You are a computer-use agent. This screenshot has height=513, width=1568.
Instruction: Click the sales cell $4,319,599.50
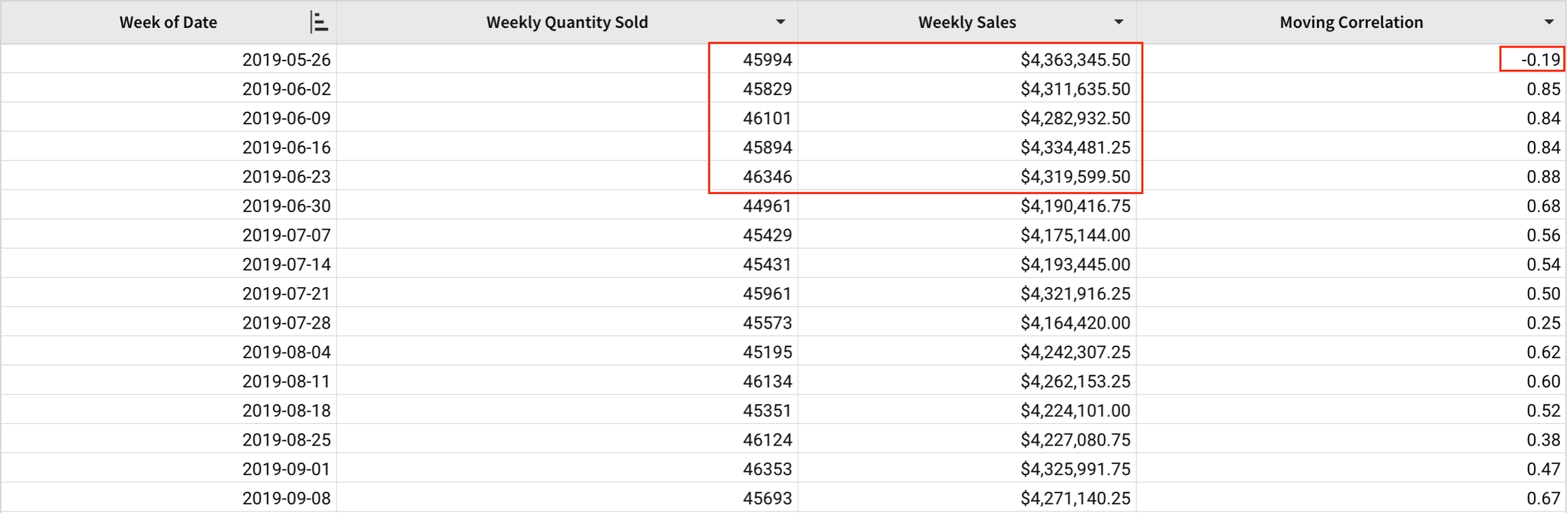(1075, 177)
